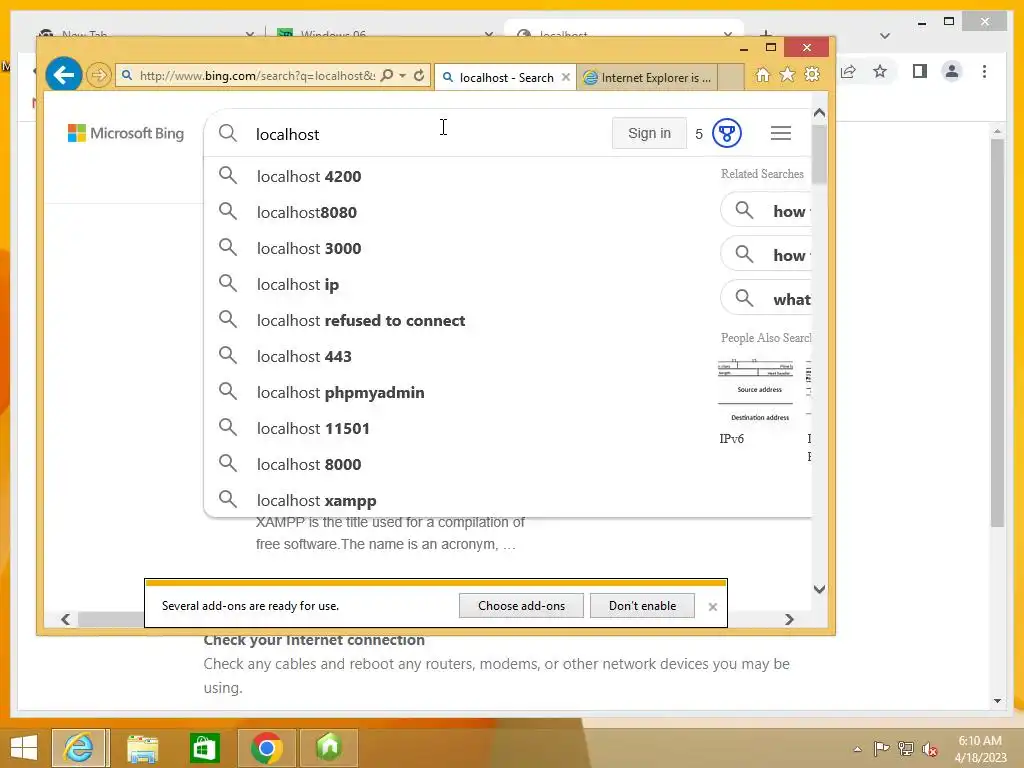Choose suggestion 'localhost ip'
The width and height of the screenshot is (1024, 768).
click(x=508, y=284)
